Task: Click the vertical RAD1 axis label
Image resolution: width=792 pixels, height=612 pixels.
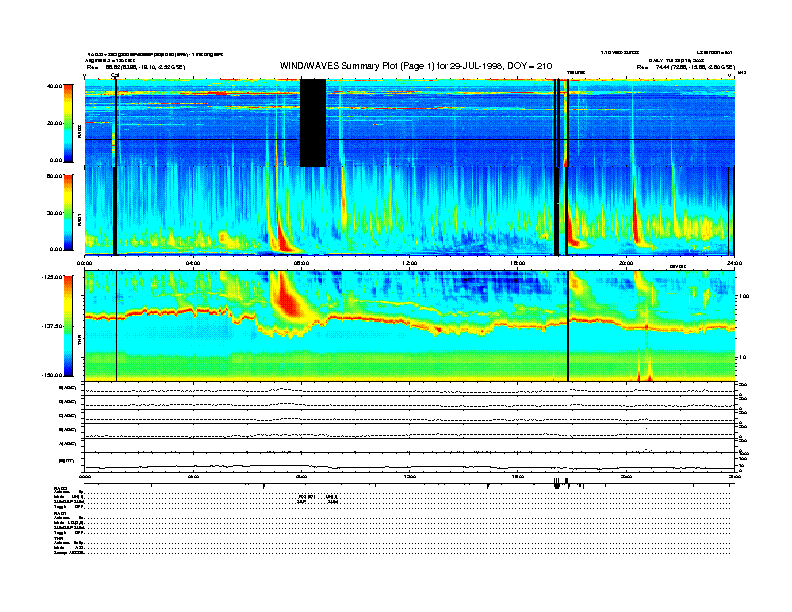Action: pyautogui.click(x=79, y=219)
